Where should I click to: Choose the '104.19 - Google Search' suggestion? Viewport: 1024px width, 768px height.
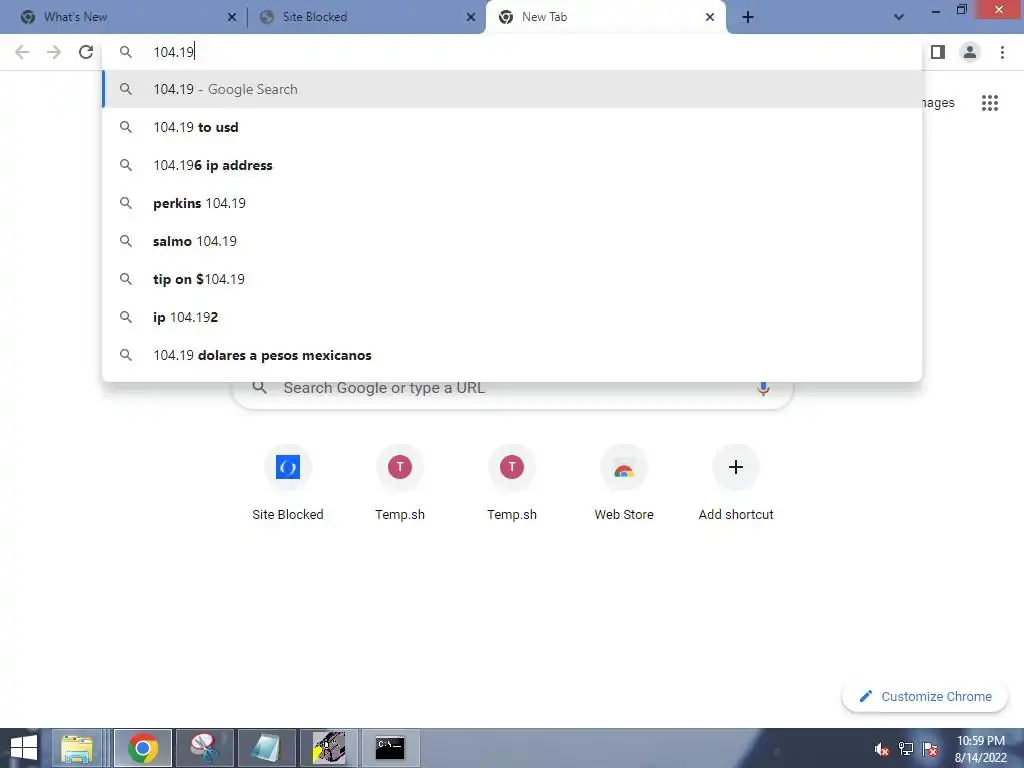point(513,89)
